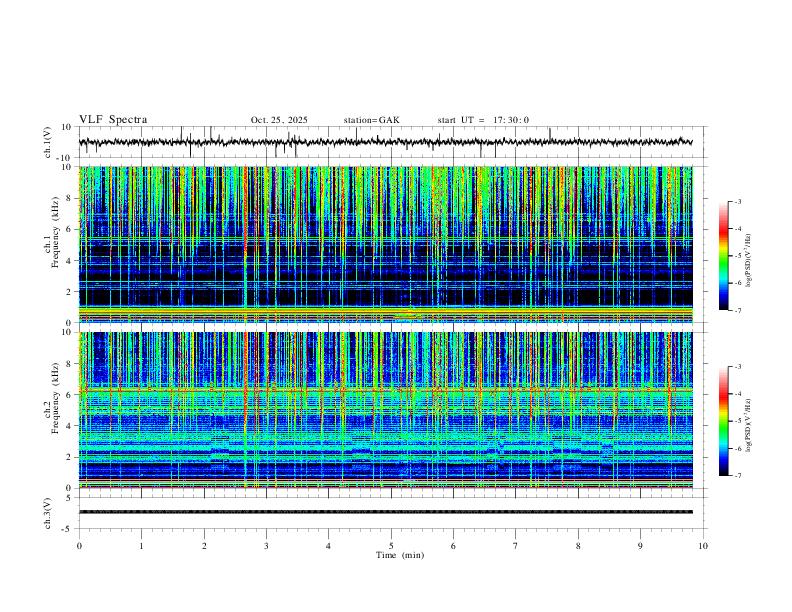Click the ch.2 colorbar "log(PSD)" label

(748, 426)
